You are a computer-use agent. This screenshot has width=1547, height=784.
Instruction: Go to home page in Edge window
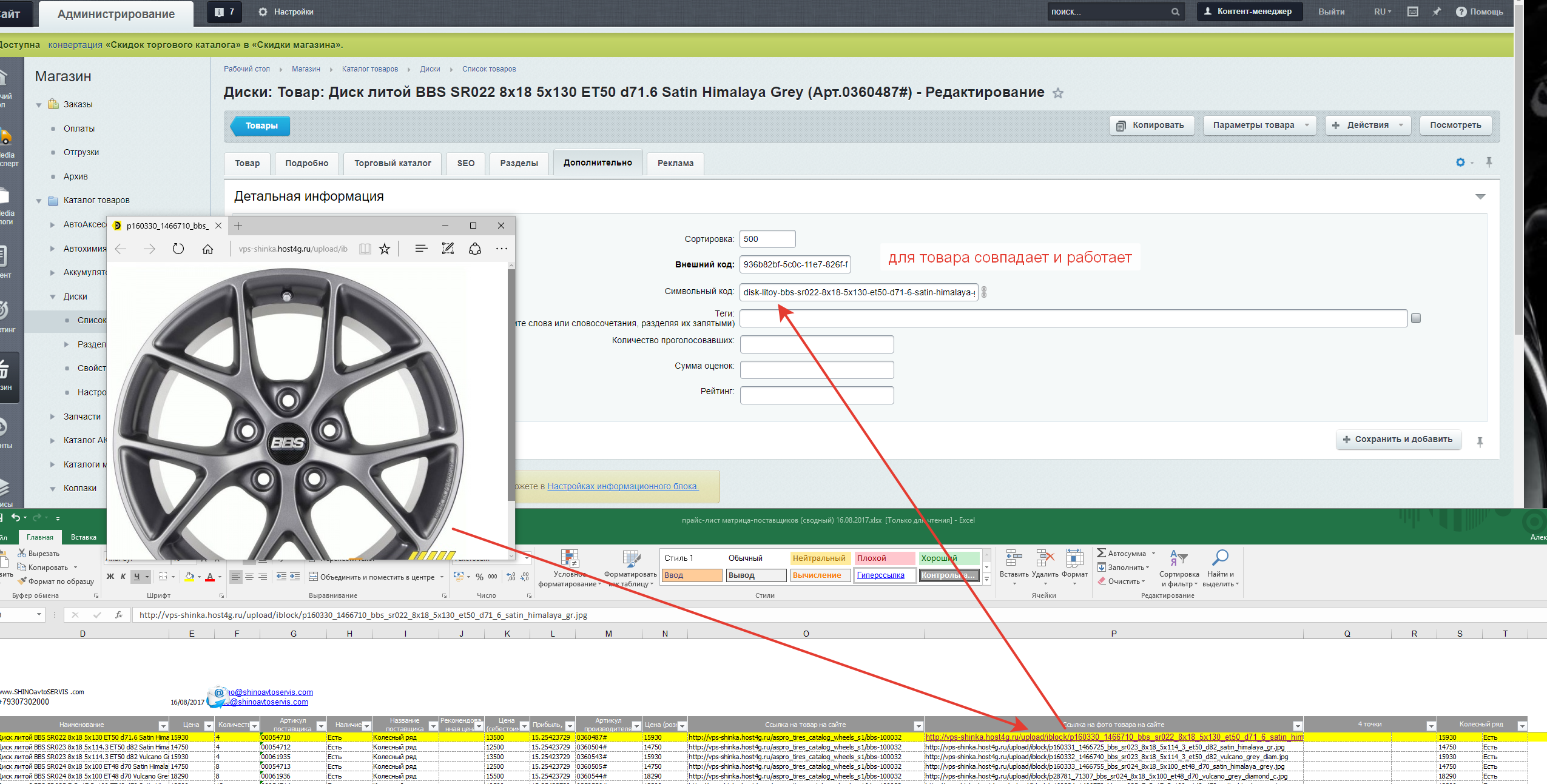pyautogui.click(x=207, y=249)
